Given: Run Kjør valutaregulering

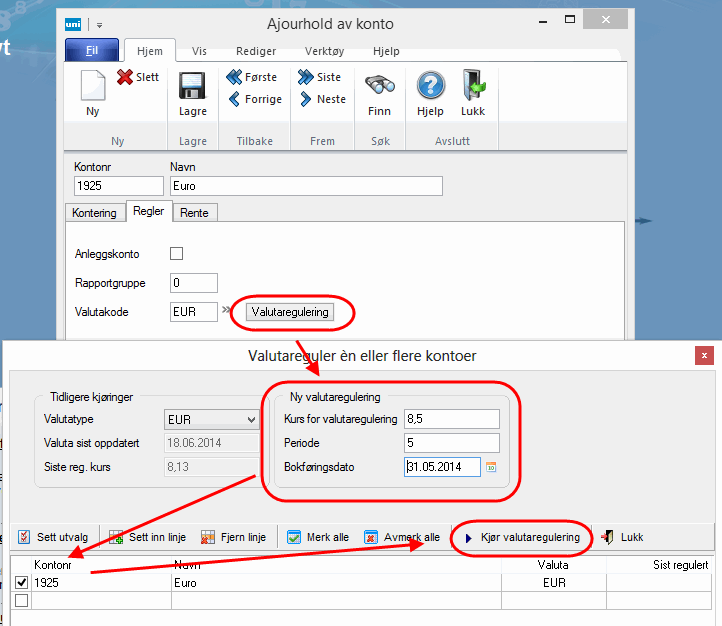Looking at the screenshot, I should pyautogui.click(x=522, y=537).
